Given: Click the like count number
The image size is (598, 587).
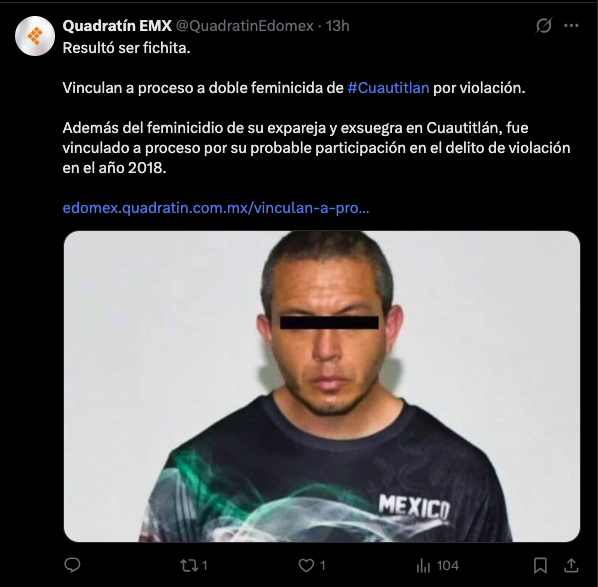Looking at the screenshot, I should 322,565.
